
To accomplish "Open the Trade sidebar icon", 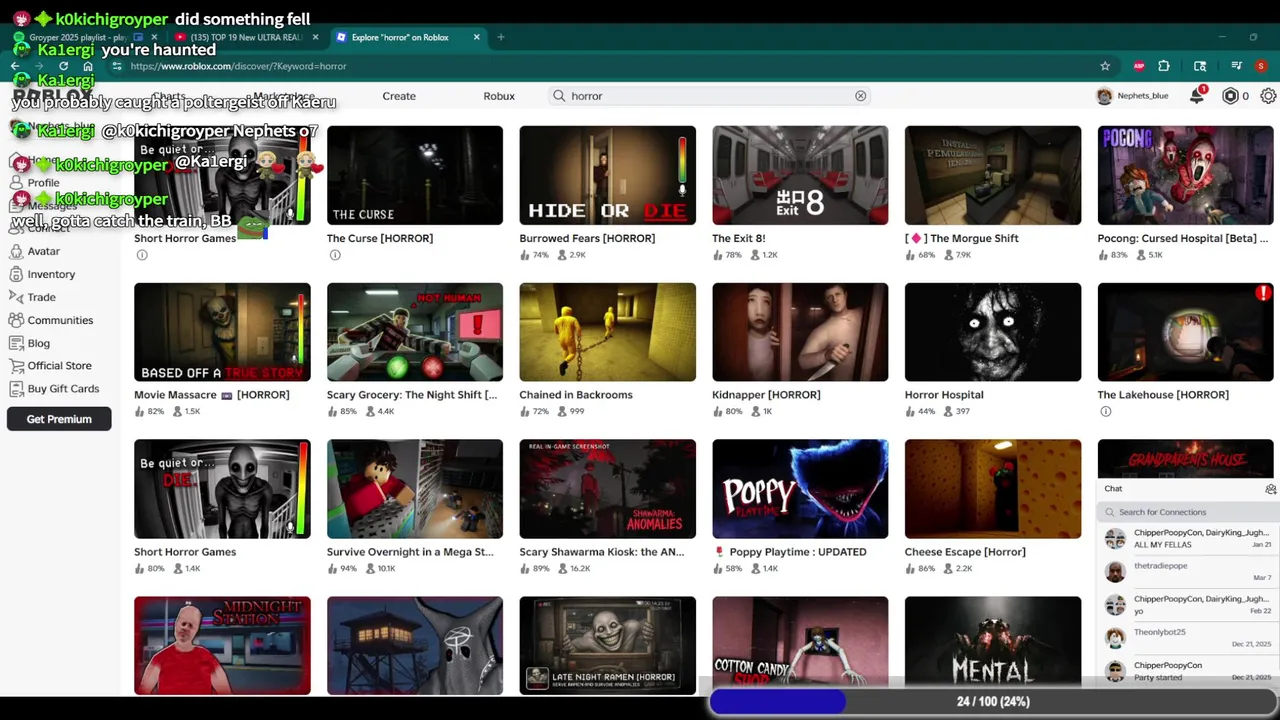I will coord(16,297).
